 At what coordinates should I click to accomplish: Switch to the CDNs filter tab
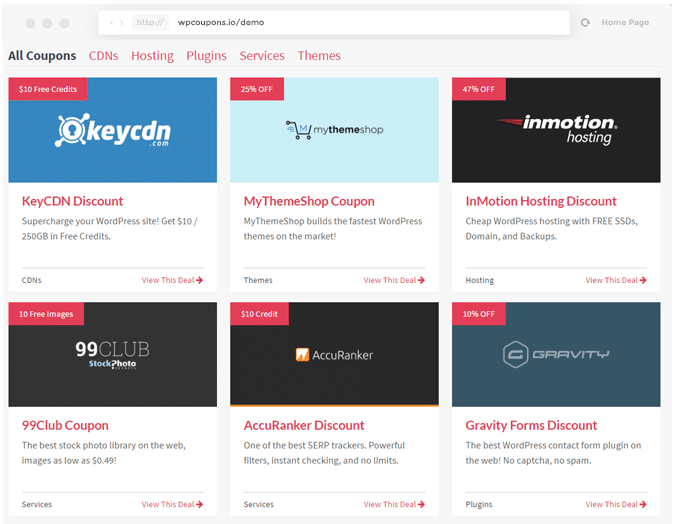pyautogui.click(x=104, y=55)
